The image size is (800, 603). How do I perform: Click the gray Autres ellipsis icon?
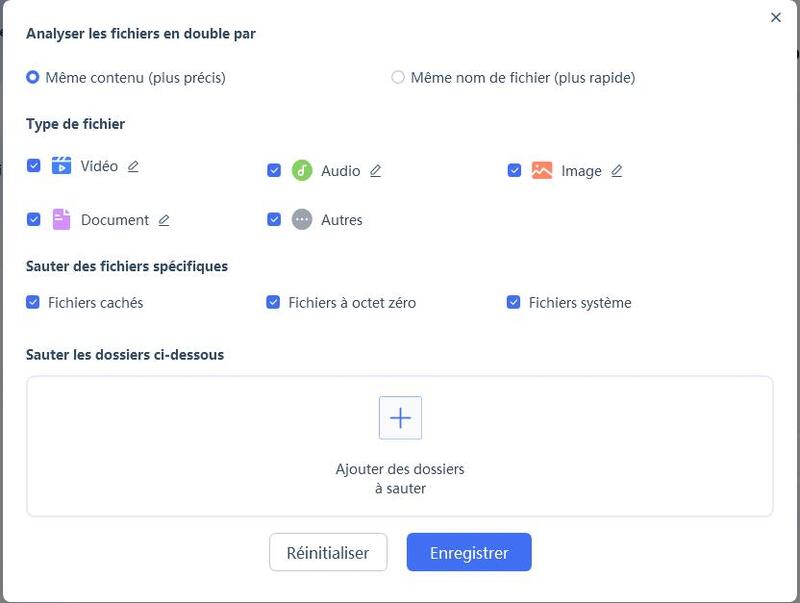pyautogui.click(x=302, y=220)
